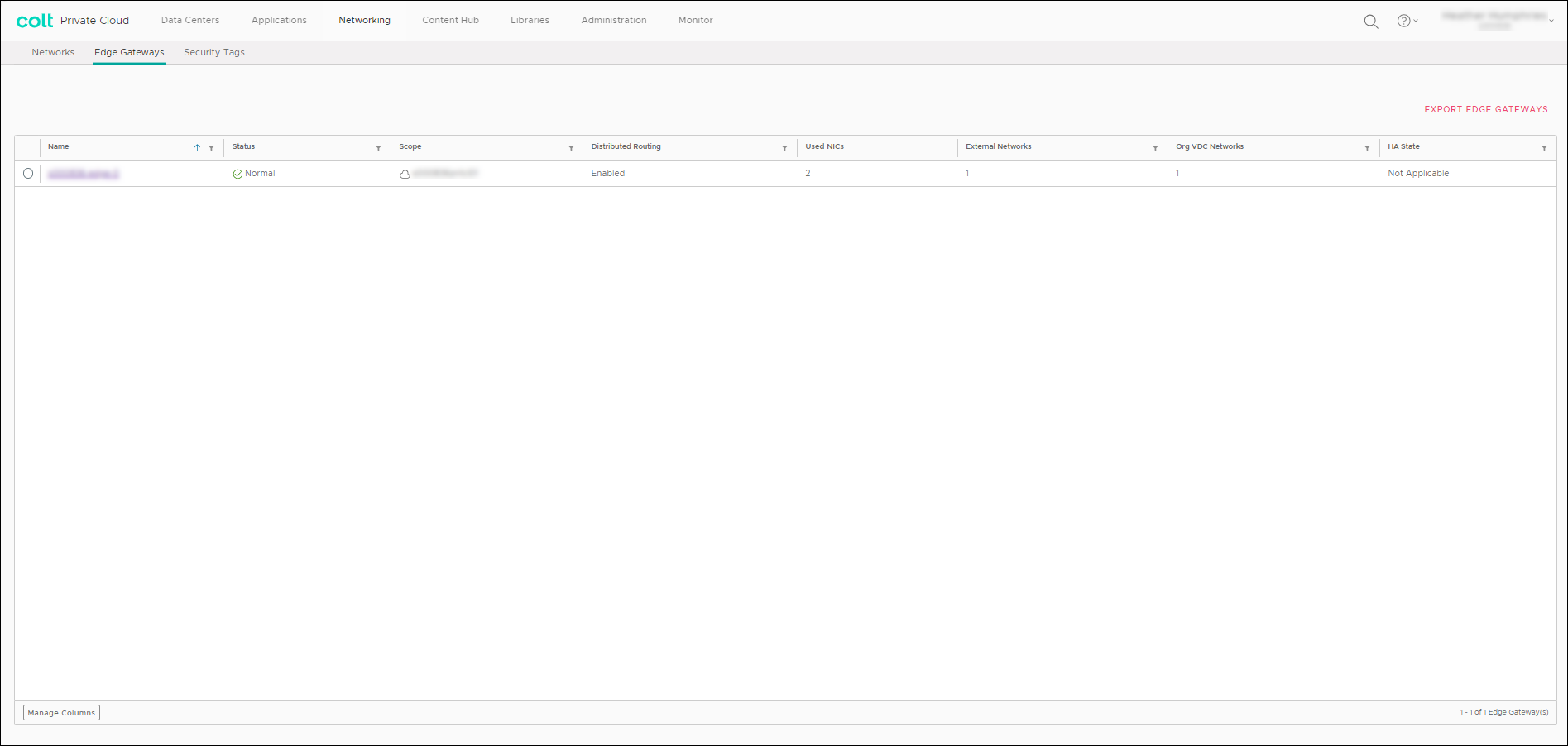Viewport: 1568px width, 746px height.
Task: Click the External Networks value 1
Action: [966, 173]
